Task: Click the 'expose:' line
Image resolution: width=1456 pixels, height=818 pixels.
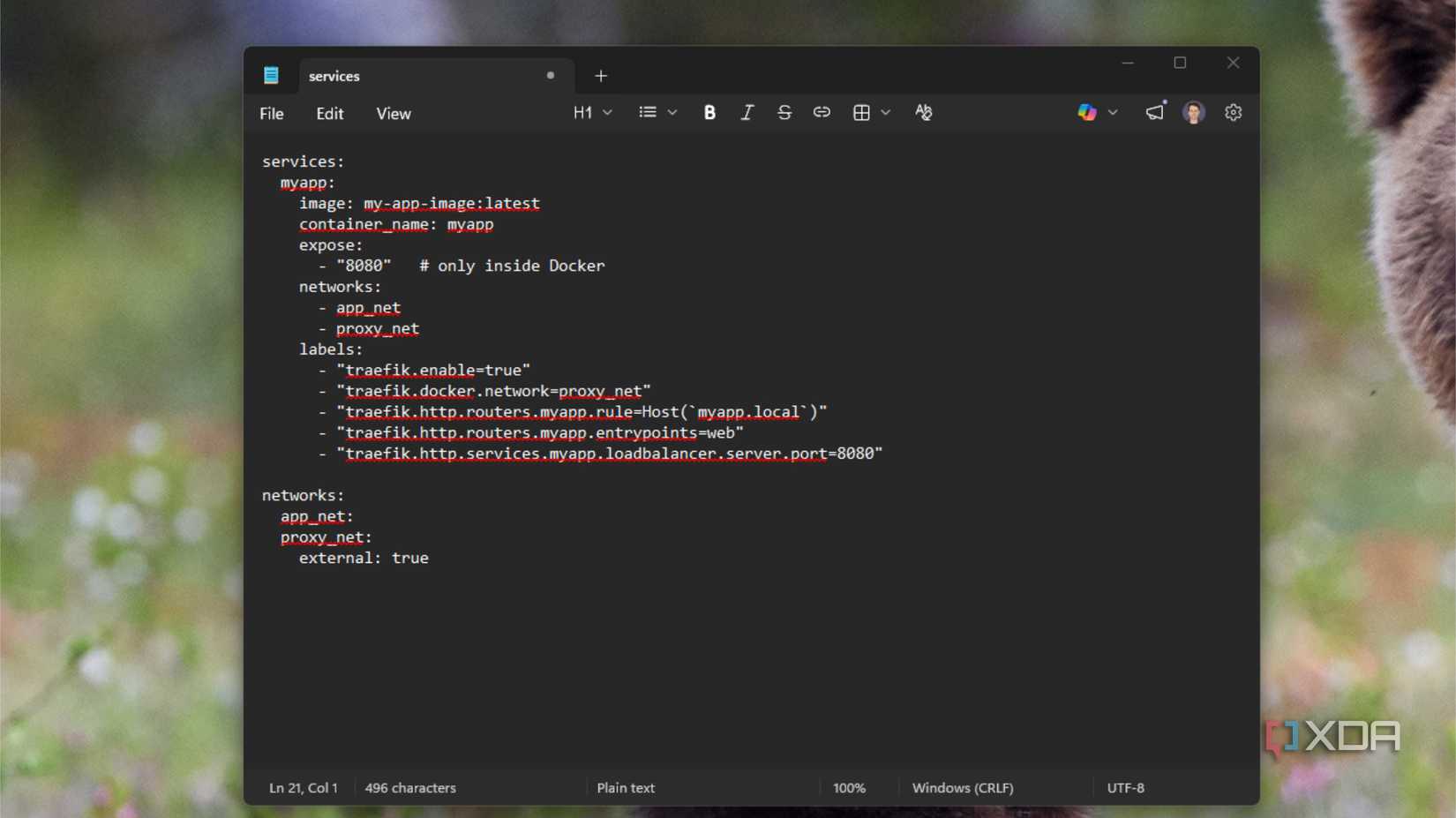Action: click(x=331, y=245)
